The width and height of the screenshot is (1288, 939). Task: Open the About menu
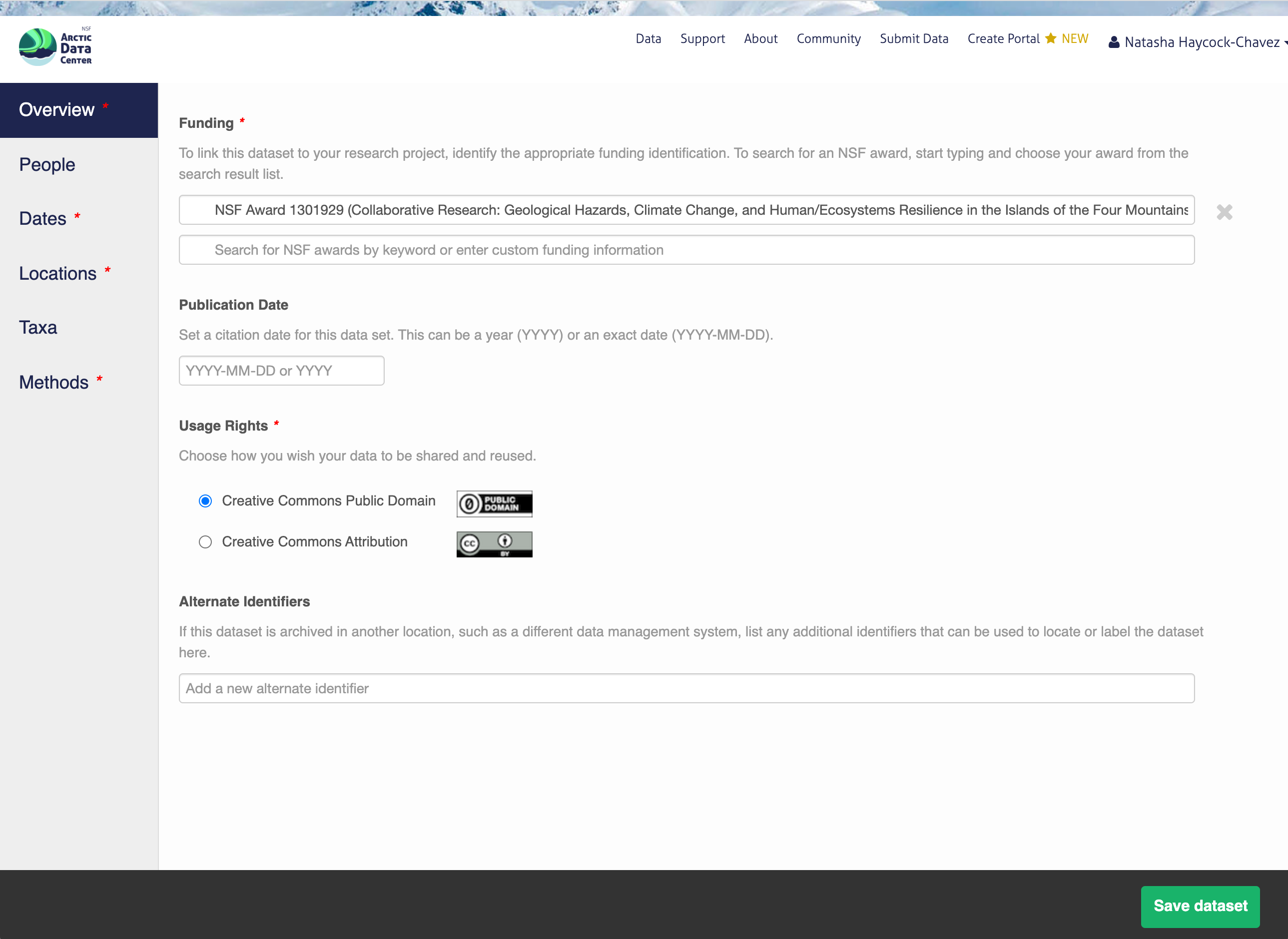tap(760, 38)
